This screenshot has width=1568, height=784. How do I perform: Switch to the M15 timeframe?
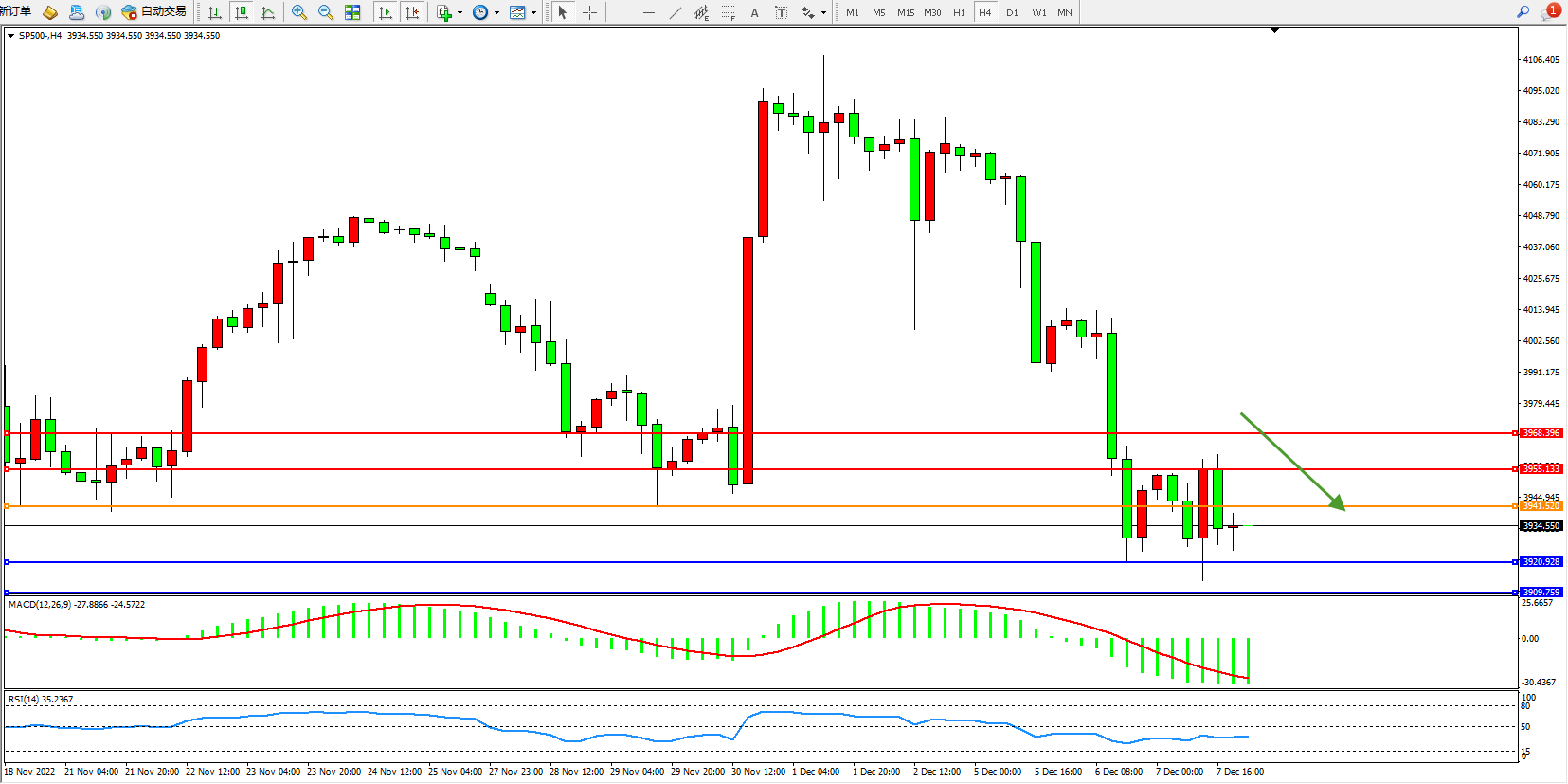coord(906,12)
